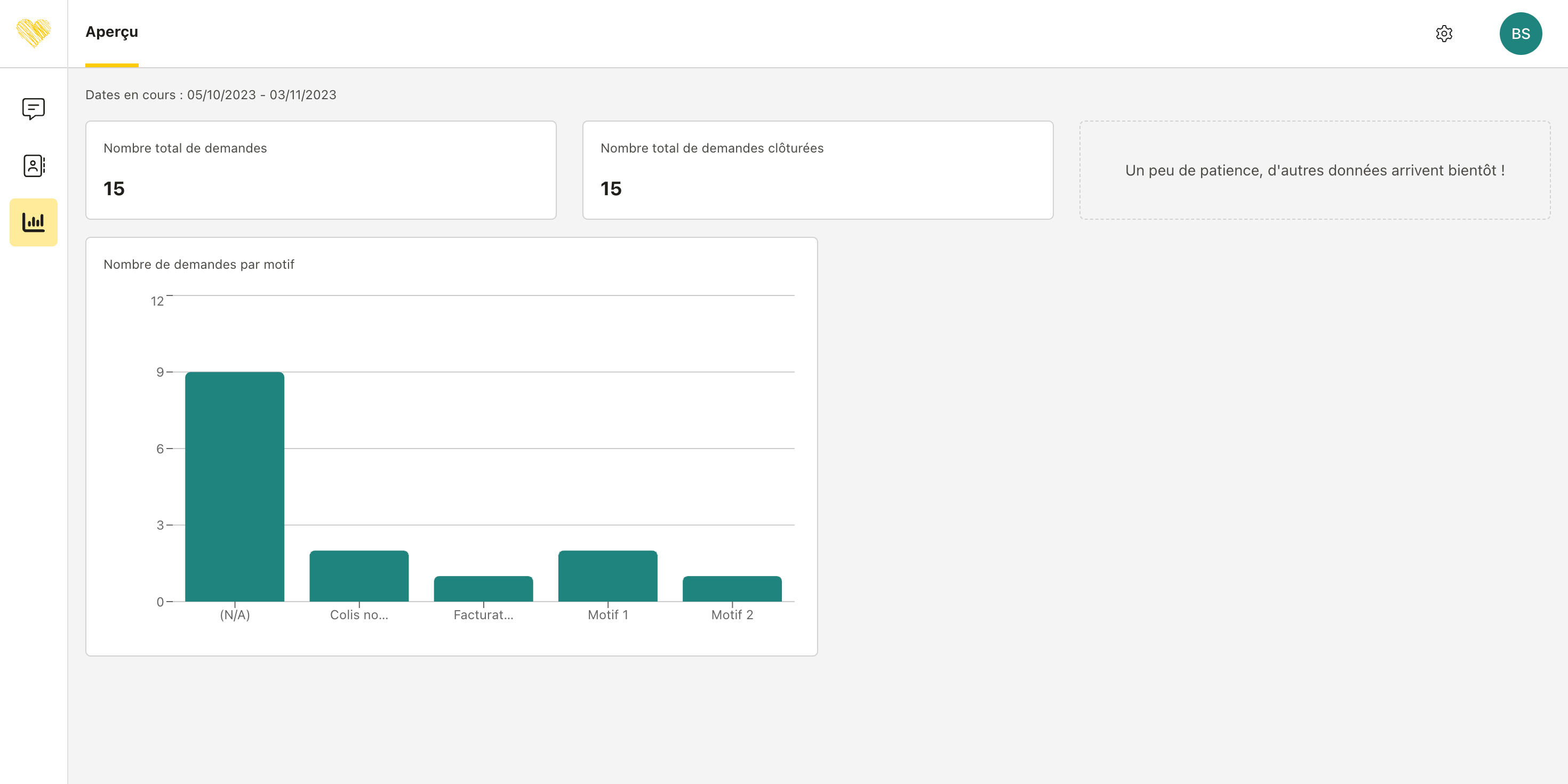Click the Nombre total de demandes card

(x=321, y=170)
